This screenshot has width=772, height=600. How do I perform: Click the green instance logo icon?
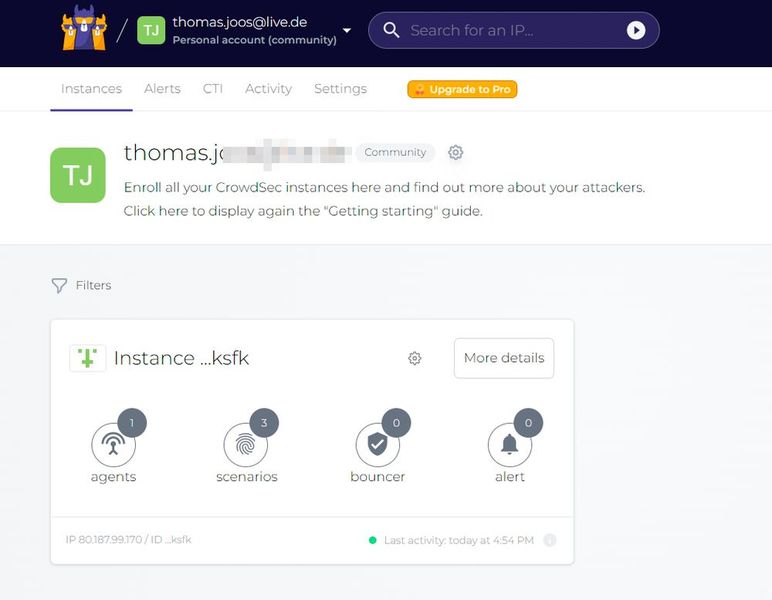point(88,358)
